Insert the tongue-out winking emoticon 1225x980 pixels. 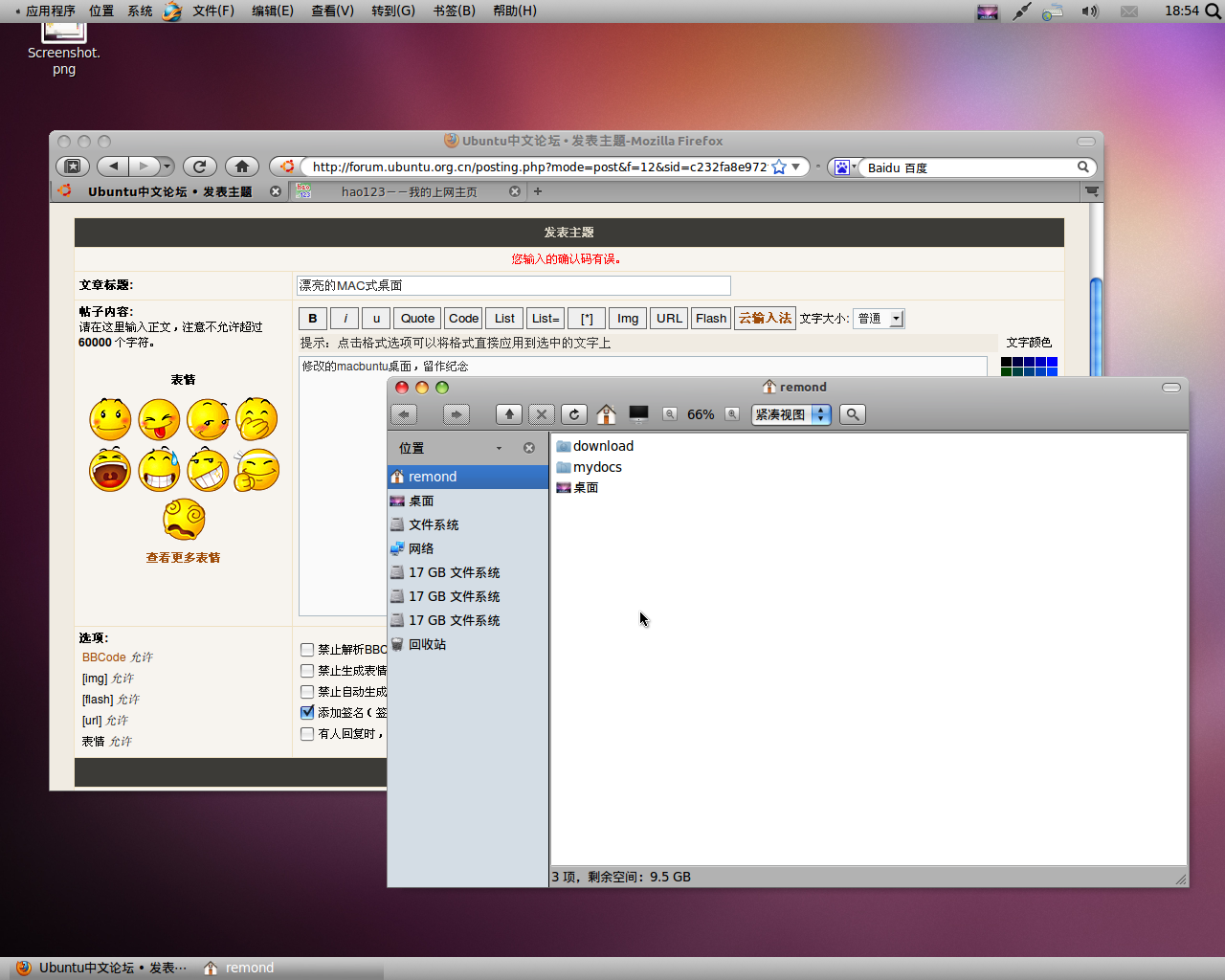pos(159,419)
